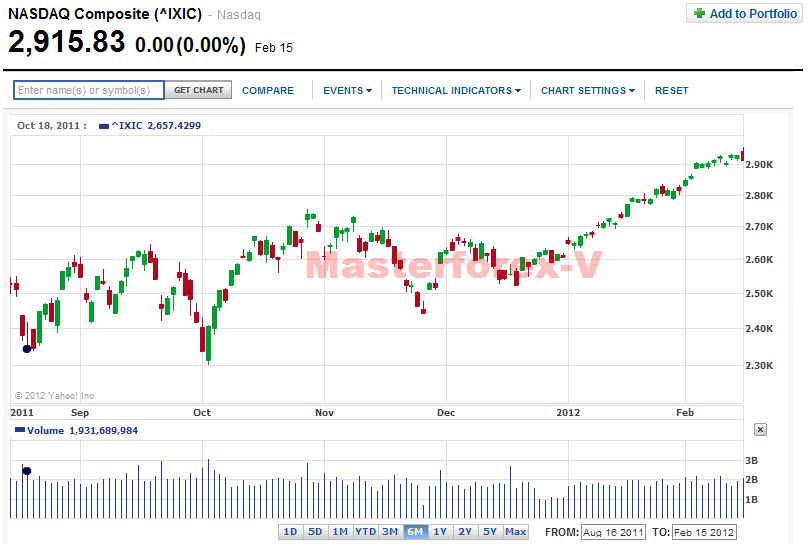Switch to the YTD range tab

point(365,532)
